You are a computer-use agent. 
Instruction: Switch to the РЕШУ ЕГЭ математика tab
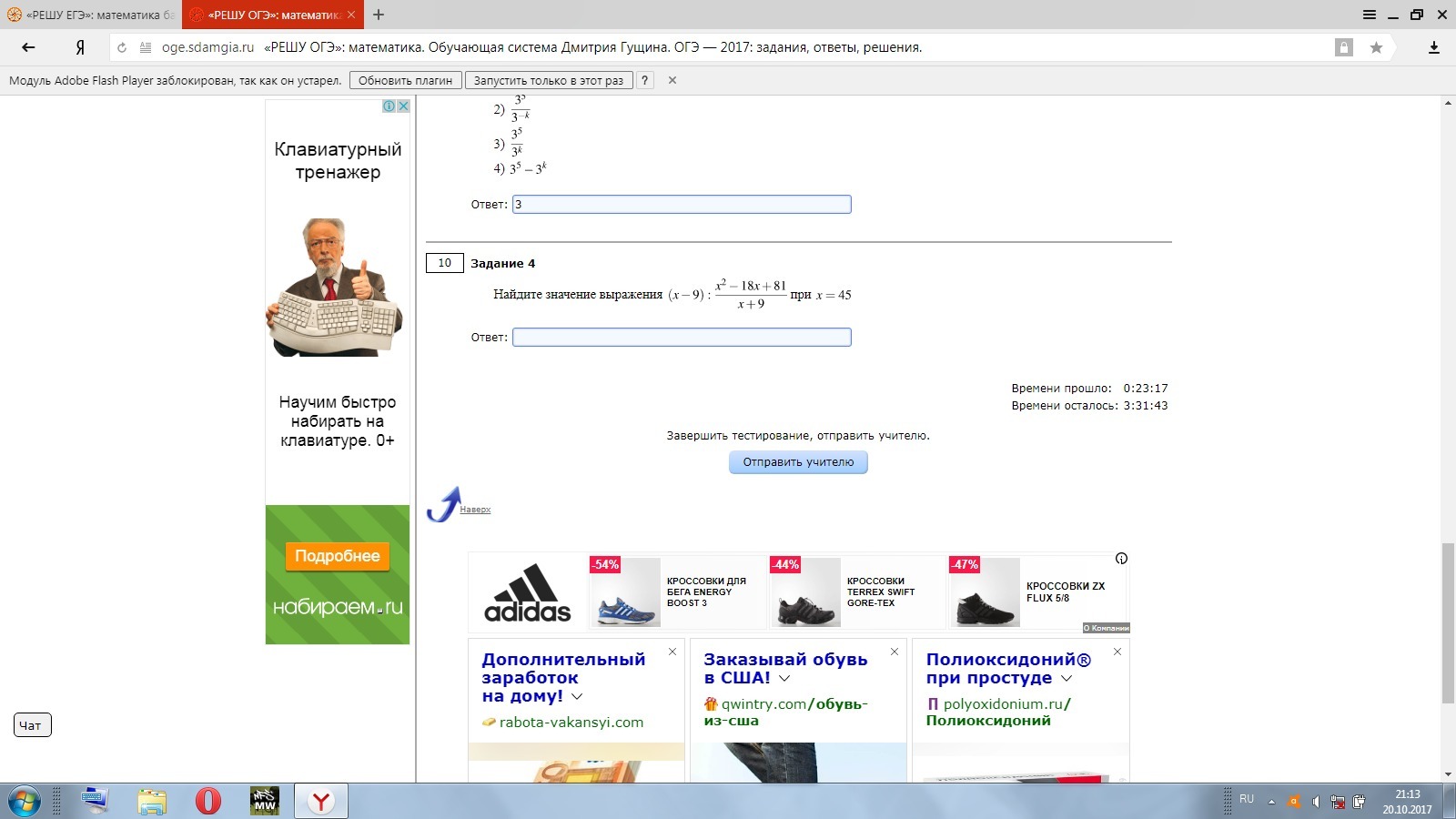[x=91, y=15]
